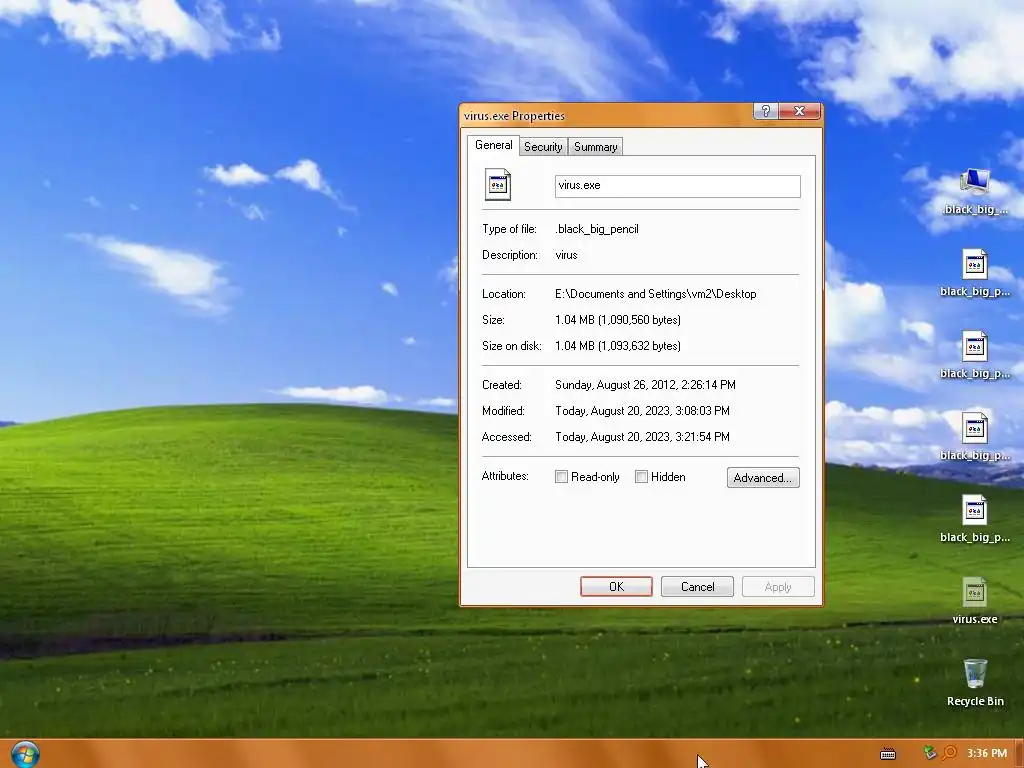This screenshot has width=1024, height=768.
Task: Click the file icon beside the name field
Action: click(x=498, y=184)
